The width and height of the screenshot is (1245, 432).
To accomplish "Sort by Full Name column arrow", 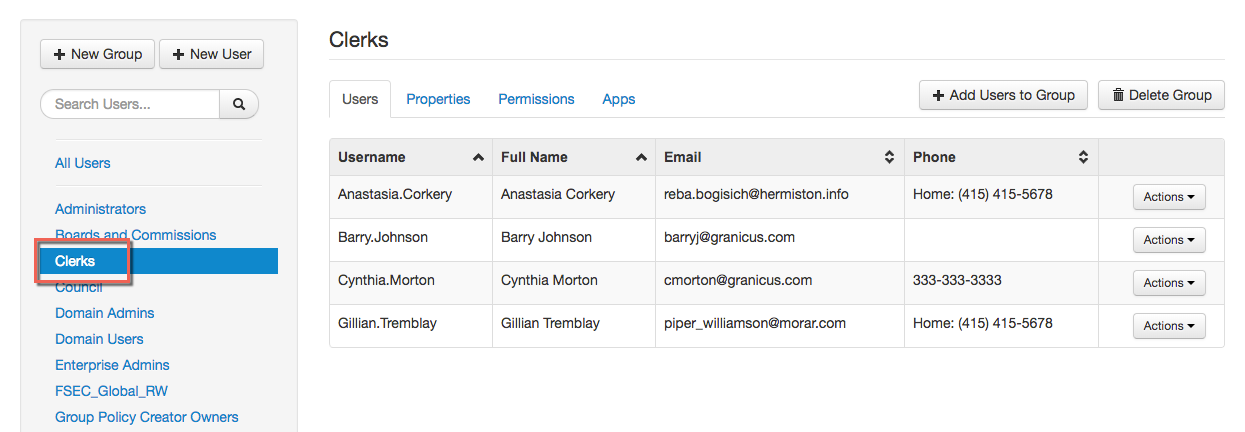I will click(x=642, y=158).
